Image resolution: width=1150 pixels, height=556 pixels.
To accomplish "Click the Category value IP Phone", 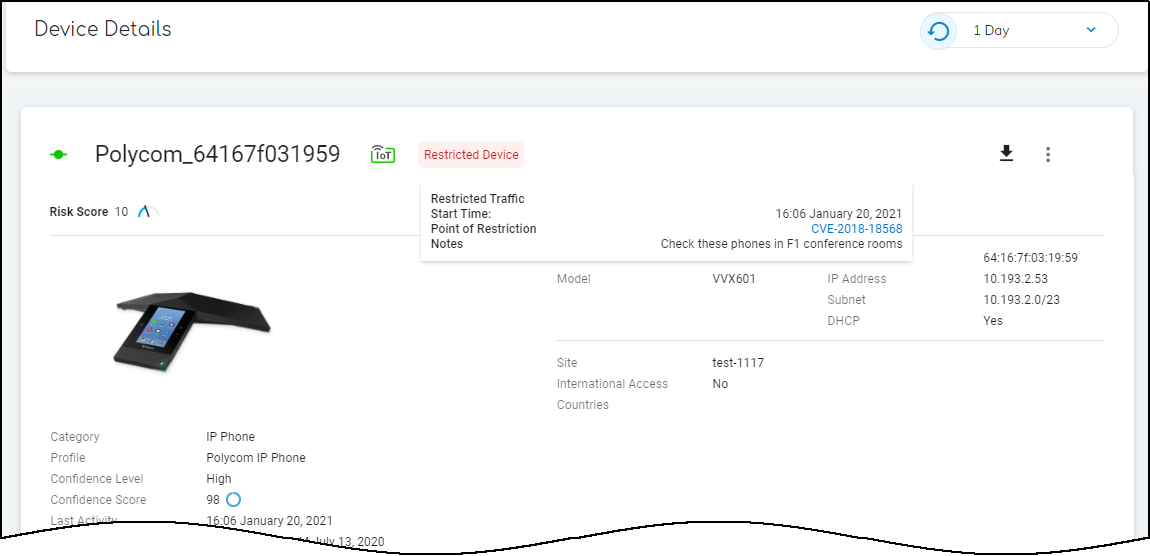I will click(231, 436).
